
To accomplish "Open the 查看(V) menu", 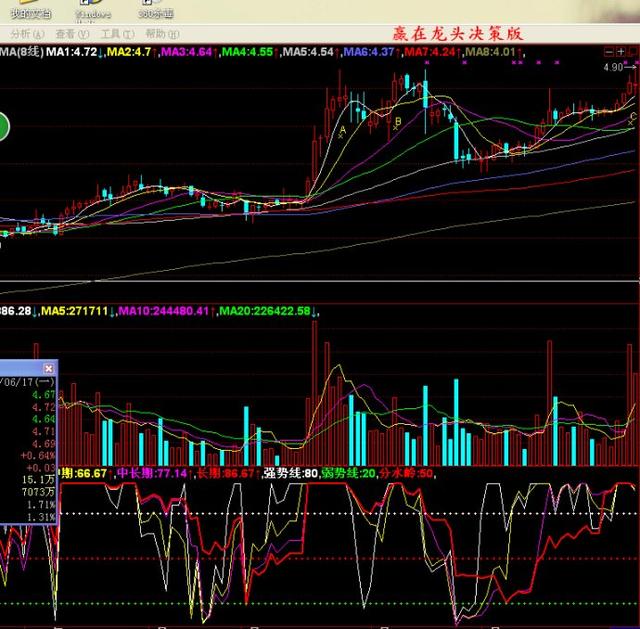I will tap(72, 34).
